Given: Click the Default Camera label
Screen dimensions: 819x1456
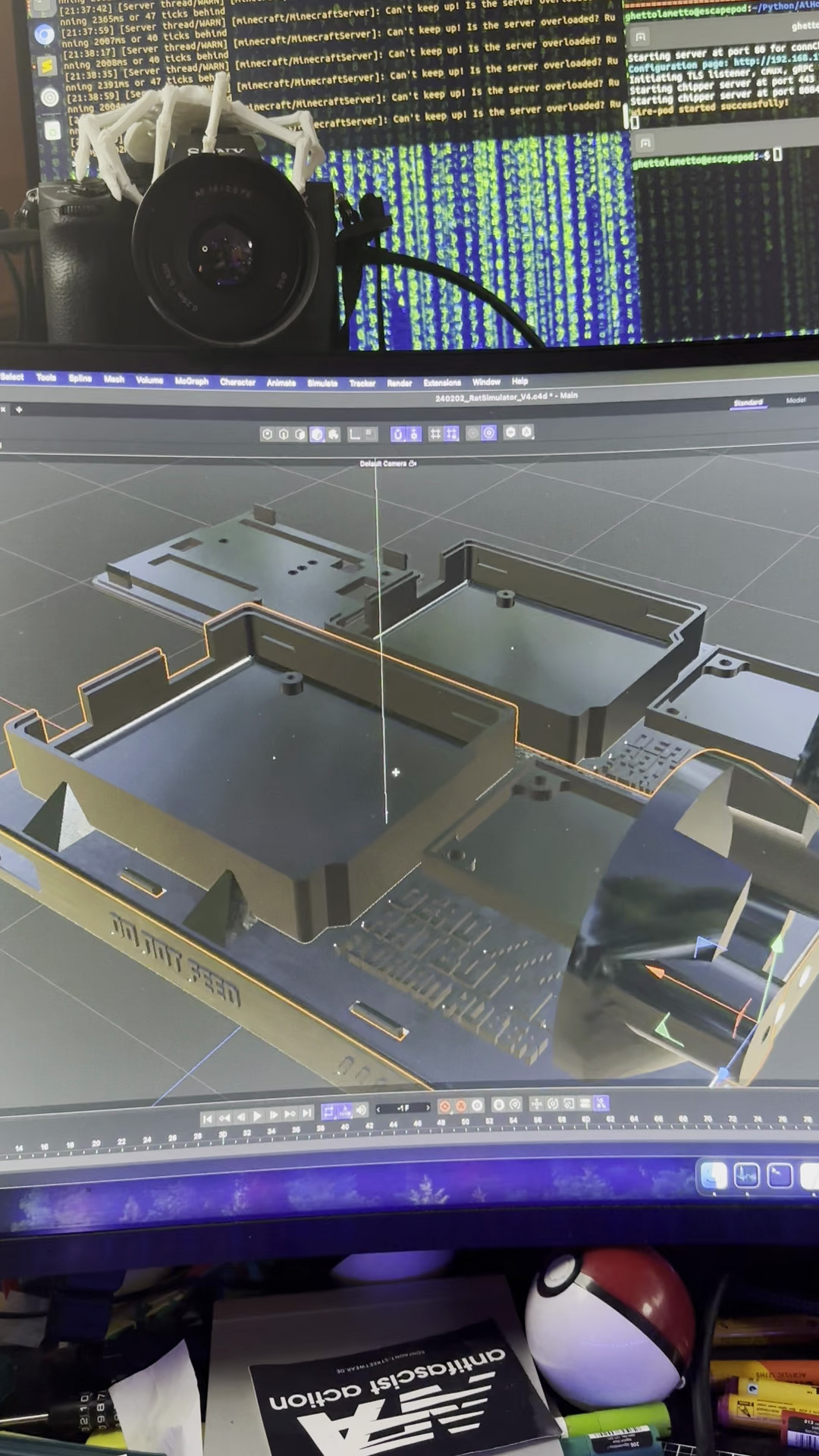Looking at the screenshot, I should pyautogui.click(x=383, y=463).
